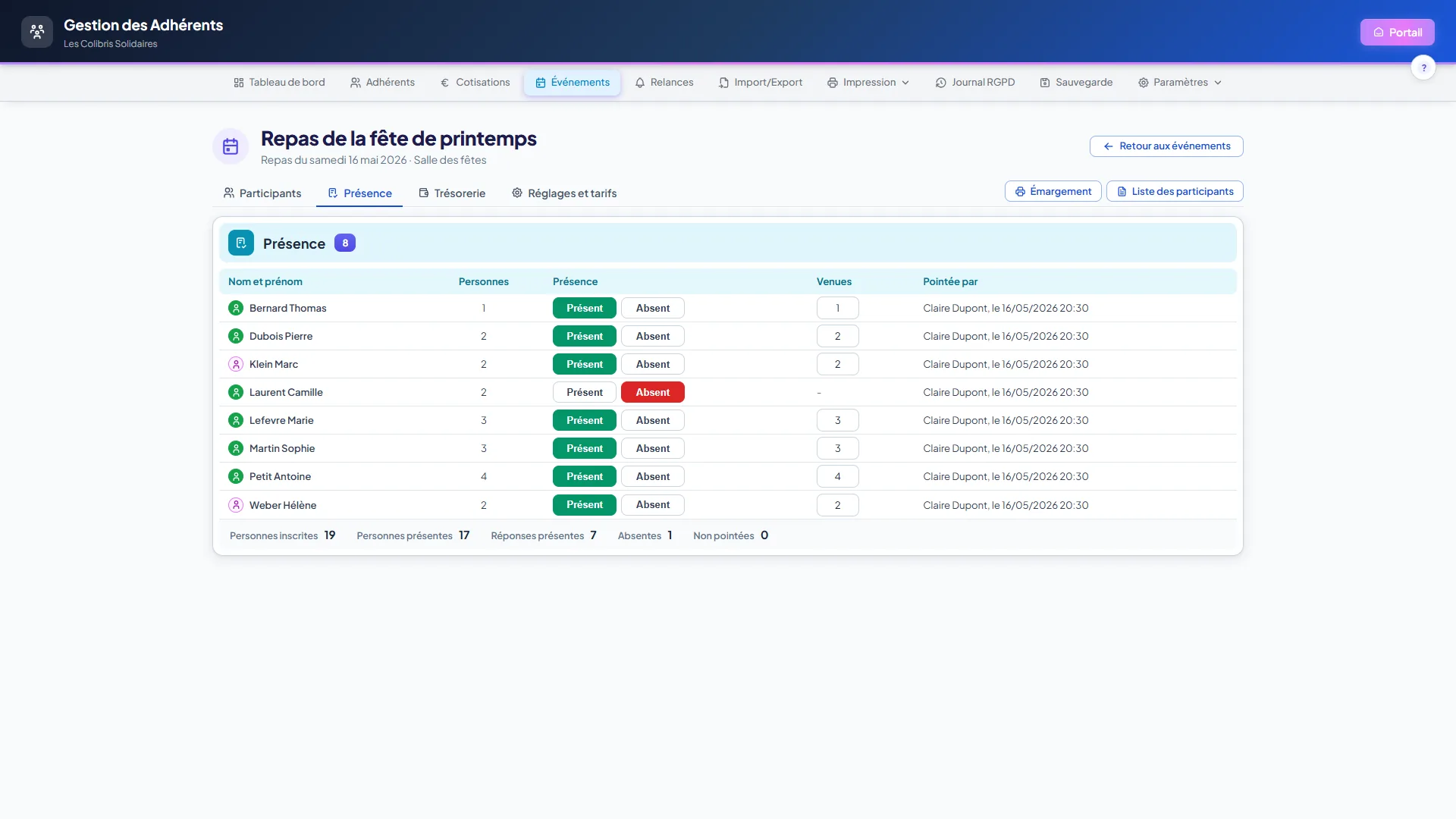Mark Bernard Thomas as Absent
This screenshot has height=819, width=1456.
pyautogui.click(x=653, y=308)
